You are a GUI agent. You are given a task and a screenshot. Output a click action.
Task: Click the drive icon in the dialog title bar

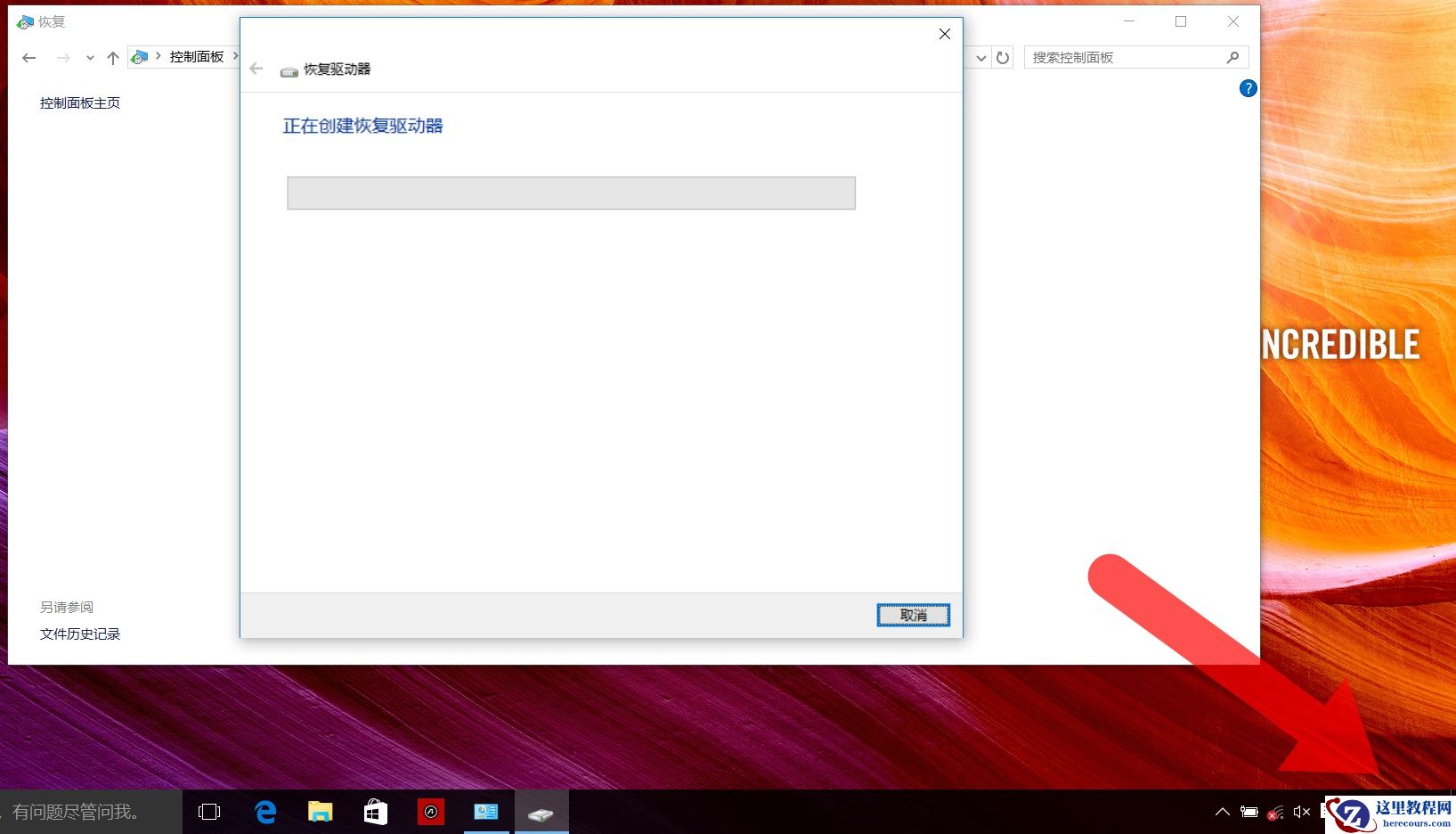(x=289, y=69)
